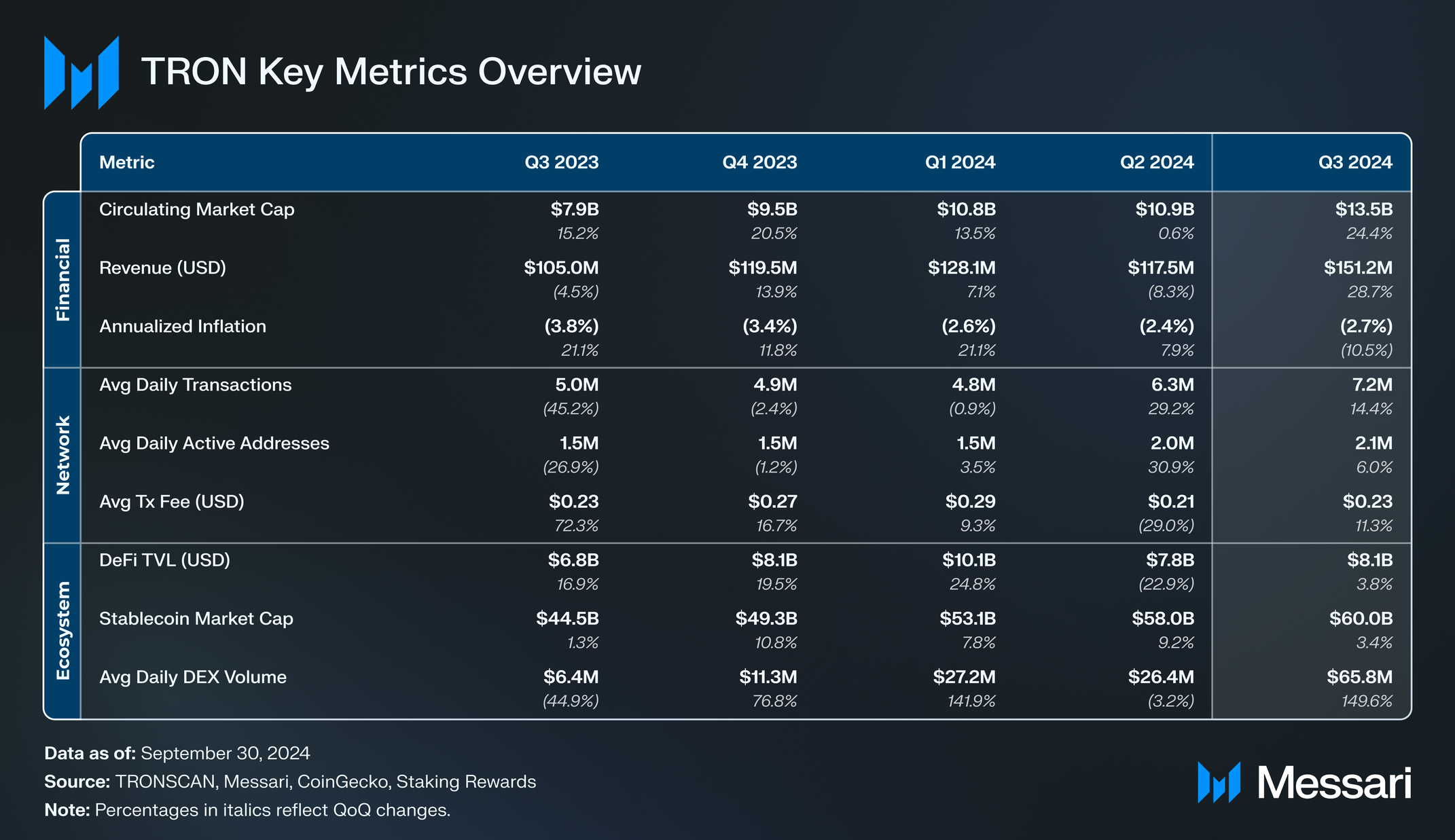Click the Ecosystem section label
Image resolution: width=1455 pixels, height=840 pixels.
tap(62, 630)
